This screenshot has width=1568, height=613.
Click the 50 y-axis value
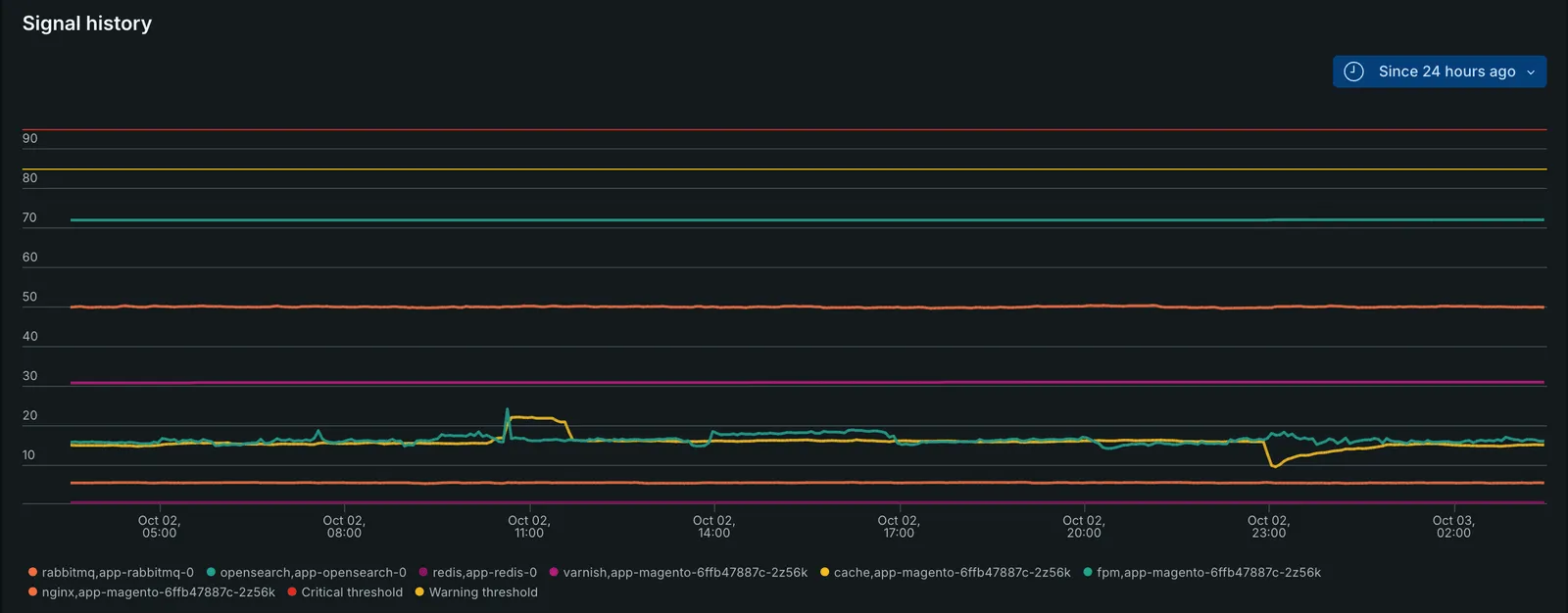pos(30,297)
